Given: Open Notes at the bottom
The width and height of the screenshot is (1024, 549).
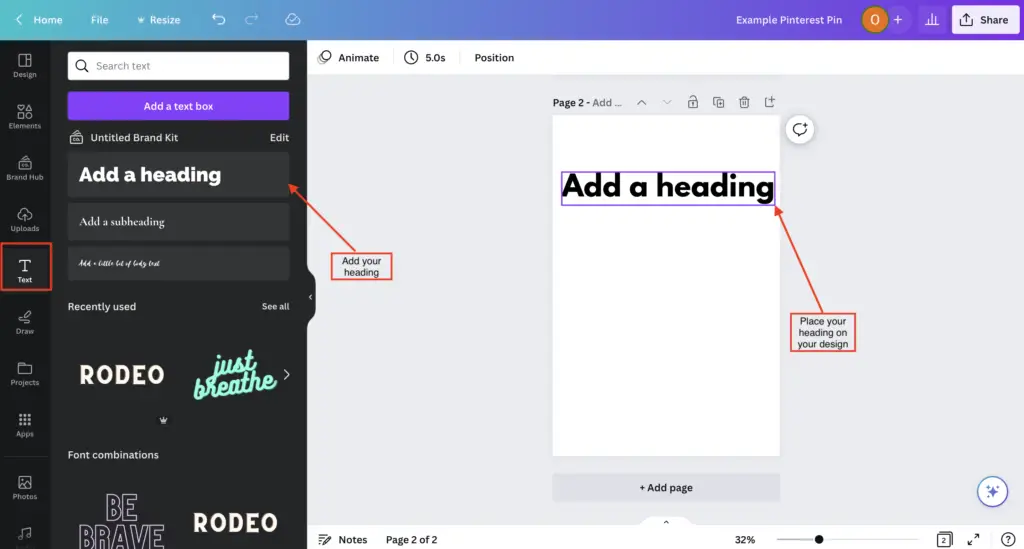Looking at the screenshot, I should click(x=343, y=539).
